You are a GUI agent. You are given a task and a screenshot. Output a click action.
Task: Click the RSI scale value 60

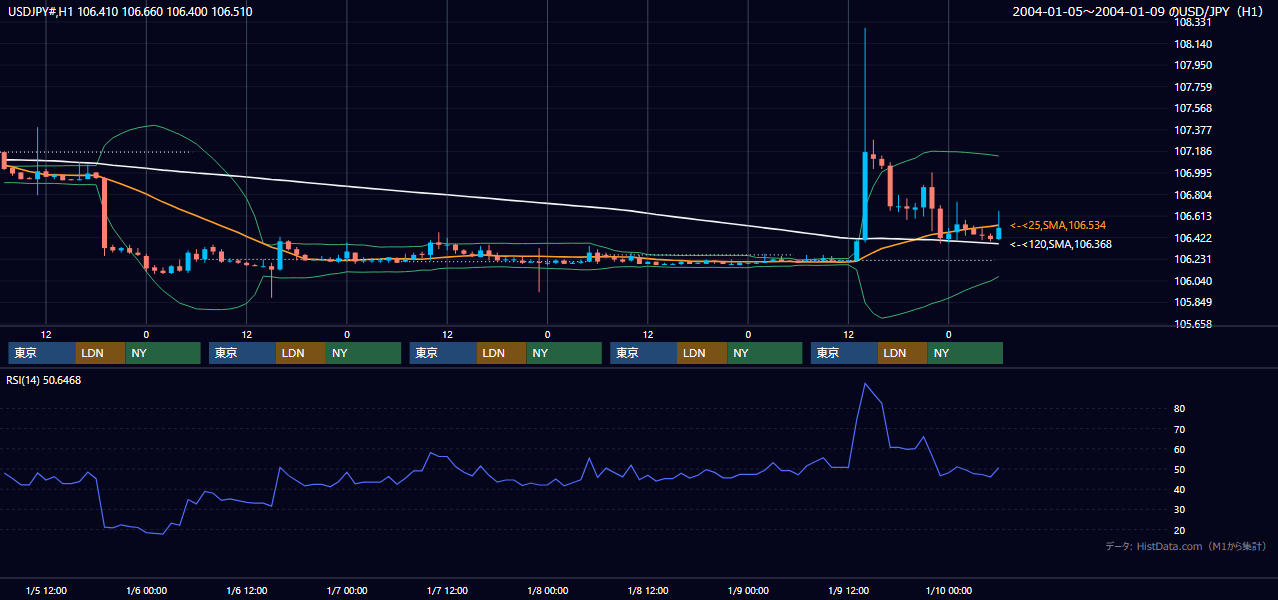pyautogui.click(x=1179, y=449)
